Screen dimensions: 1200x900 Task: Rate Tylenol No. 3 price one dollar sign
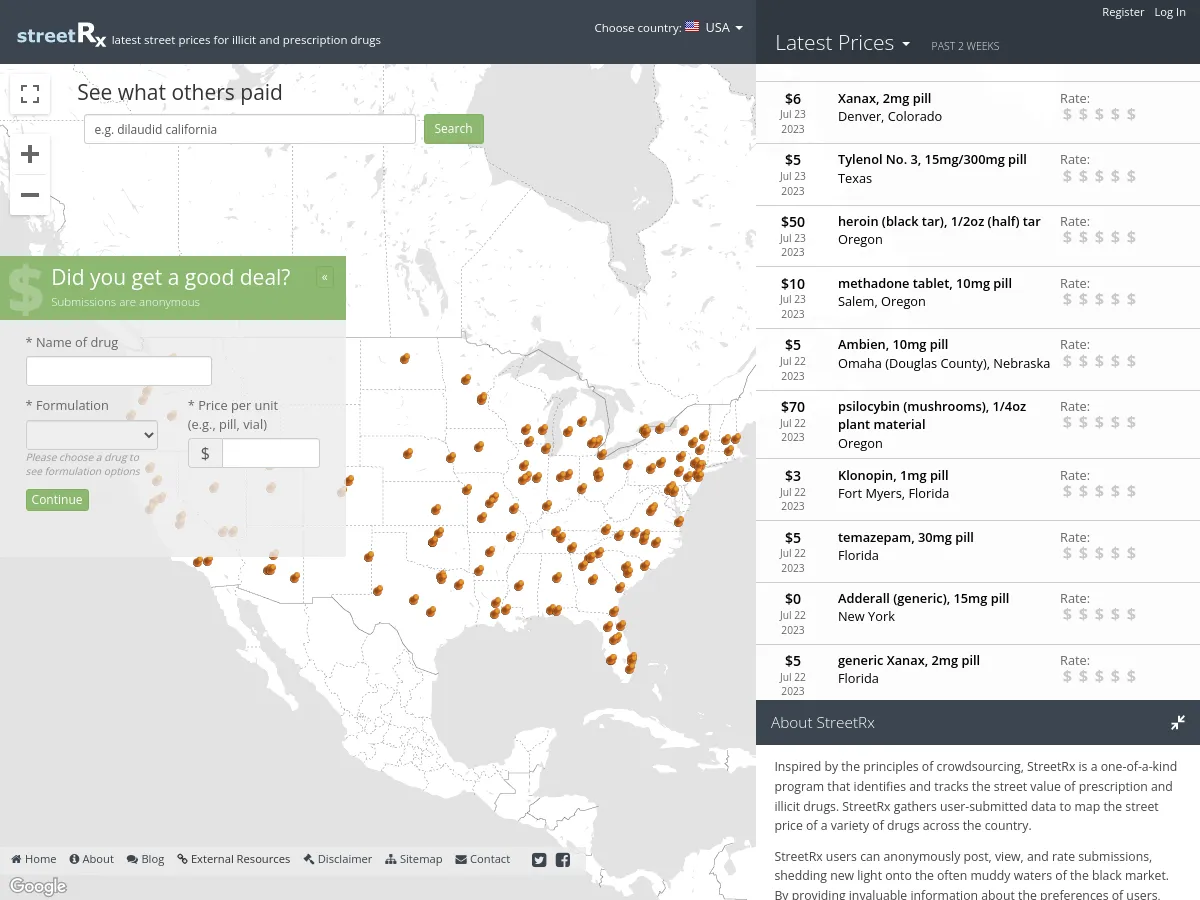point(1067,177)
